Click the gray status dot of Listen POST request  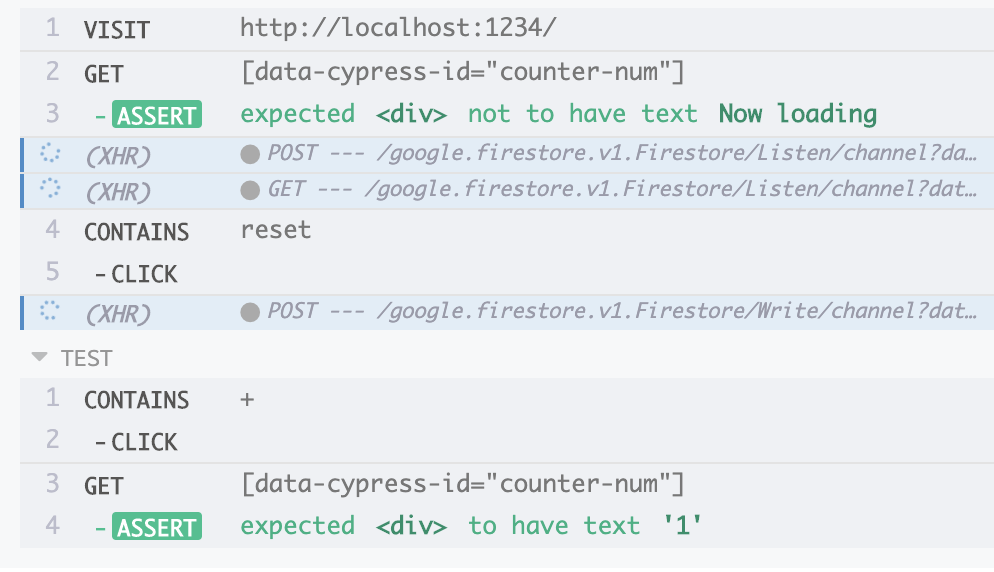[250, 154]
